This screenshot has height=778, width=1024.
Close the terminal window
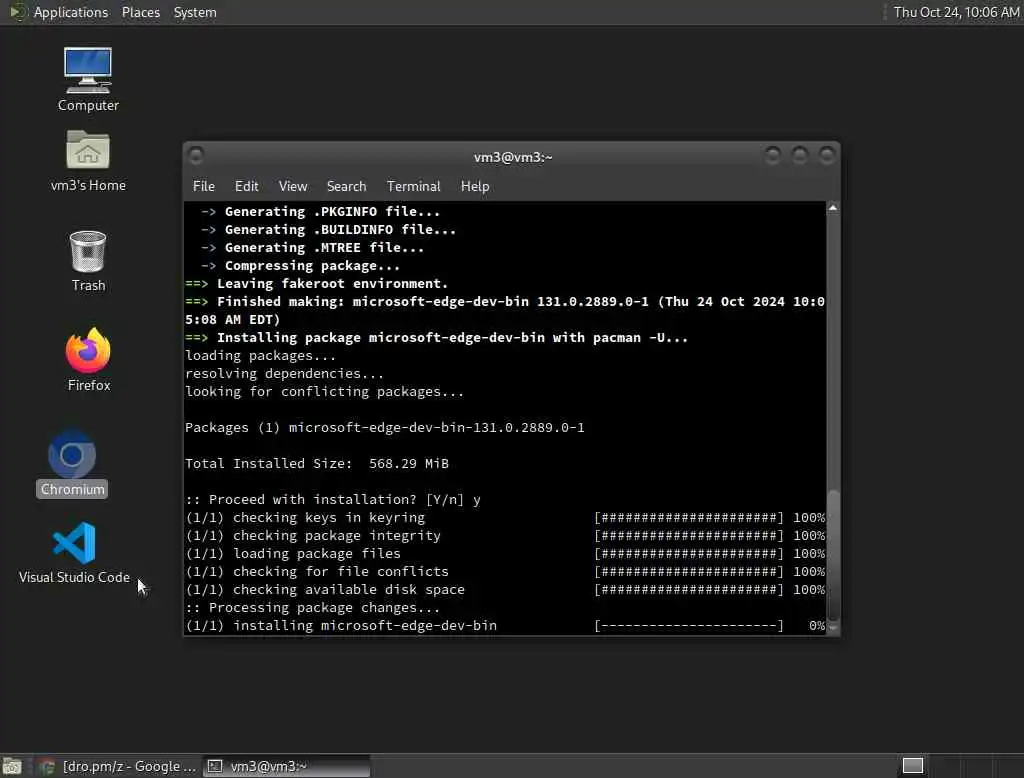(x=827, y=155)
